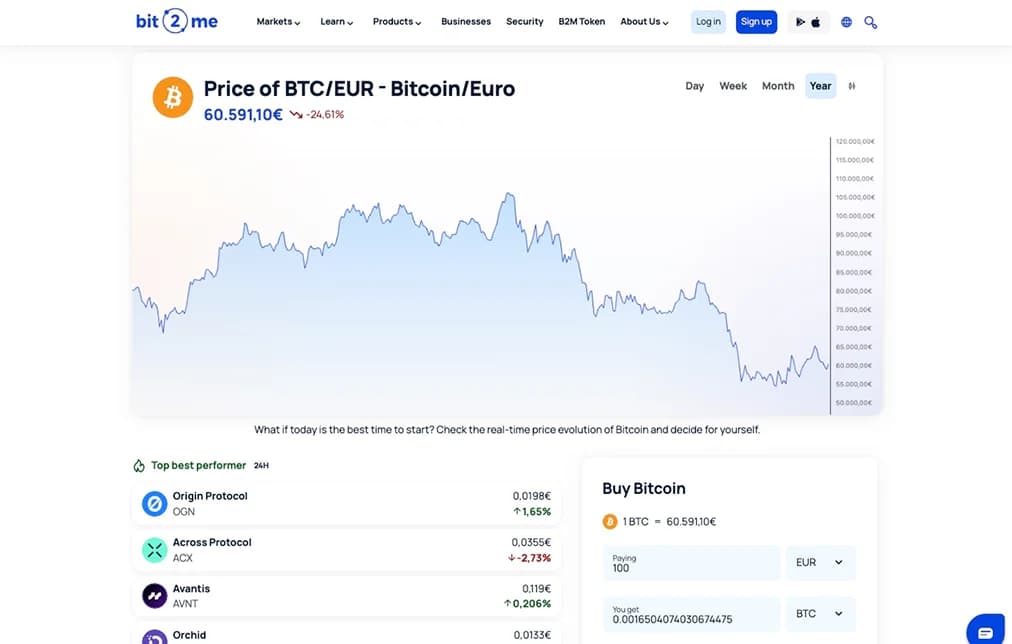Open the language globe icon
Image resolution: width=1012 pixels, height=644 pixels.
846,22
